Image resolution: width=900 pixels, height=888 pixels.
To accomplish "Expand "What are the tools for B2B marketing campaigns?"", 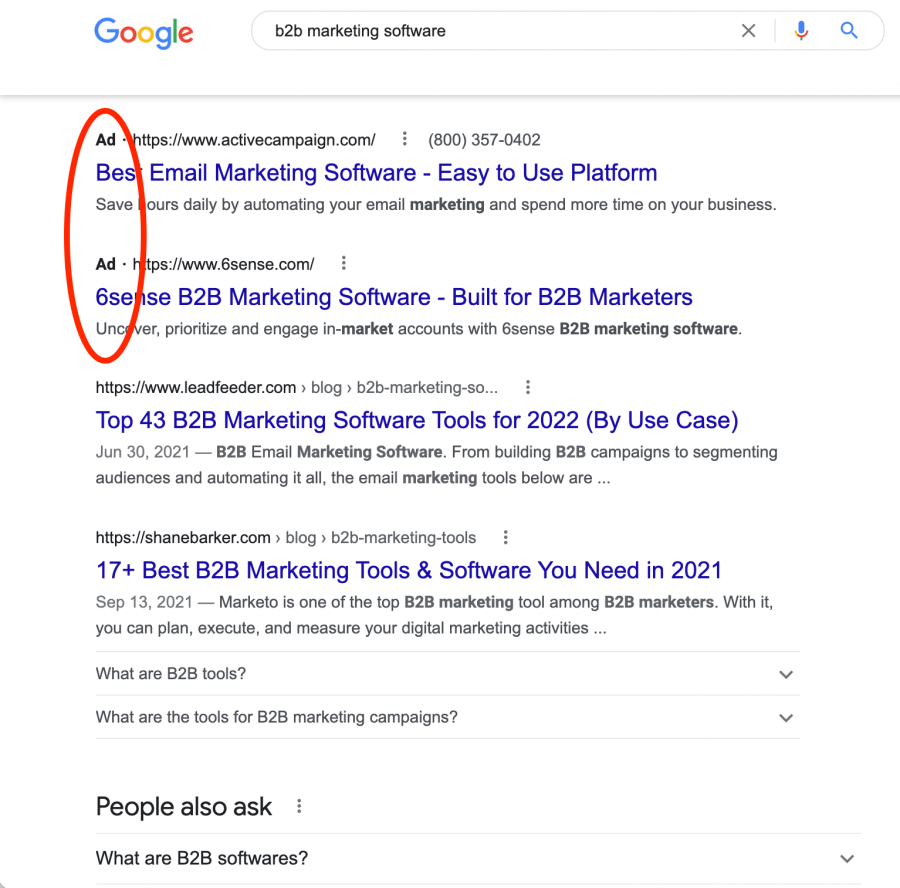I will coord(448,717).
